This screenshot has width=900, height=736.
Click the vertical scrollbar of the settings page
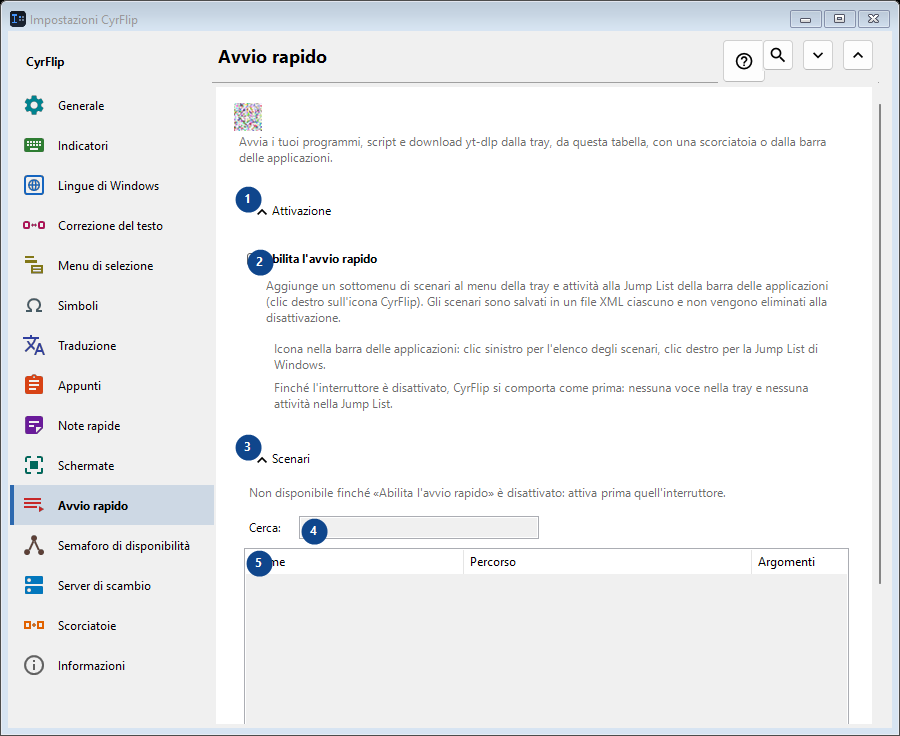[x=880, y=344]
